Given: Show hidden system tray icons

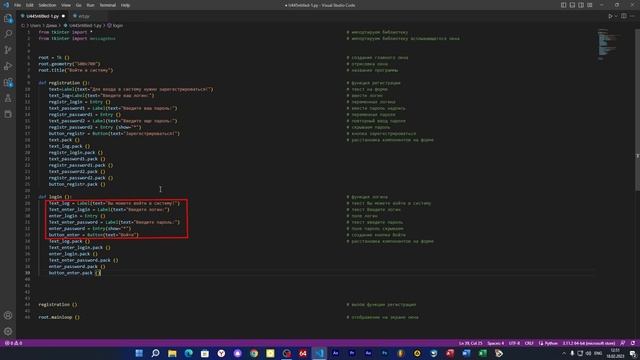Looking at the screenshot, I should tap(564, 353).
